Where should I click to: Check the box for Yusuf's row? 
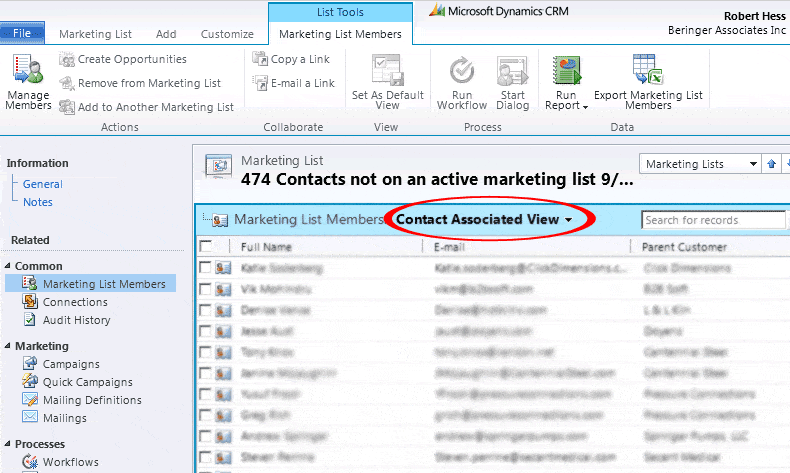pos(205,394)
